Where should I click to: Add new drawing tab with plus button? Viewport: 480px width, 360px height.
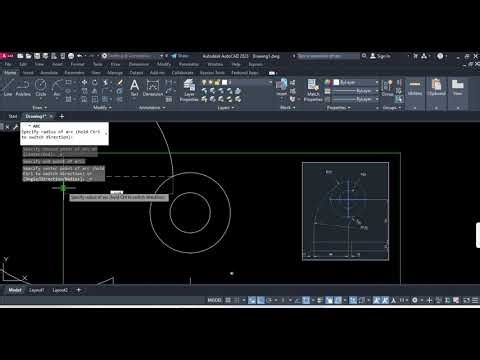click(x=61, y=116)
